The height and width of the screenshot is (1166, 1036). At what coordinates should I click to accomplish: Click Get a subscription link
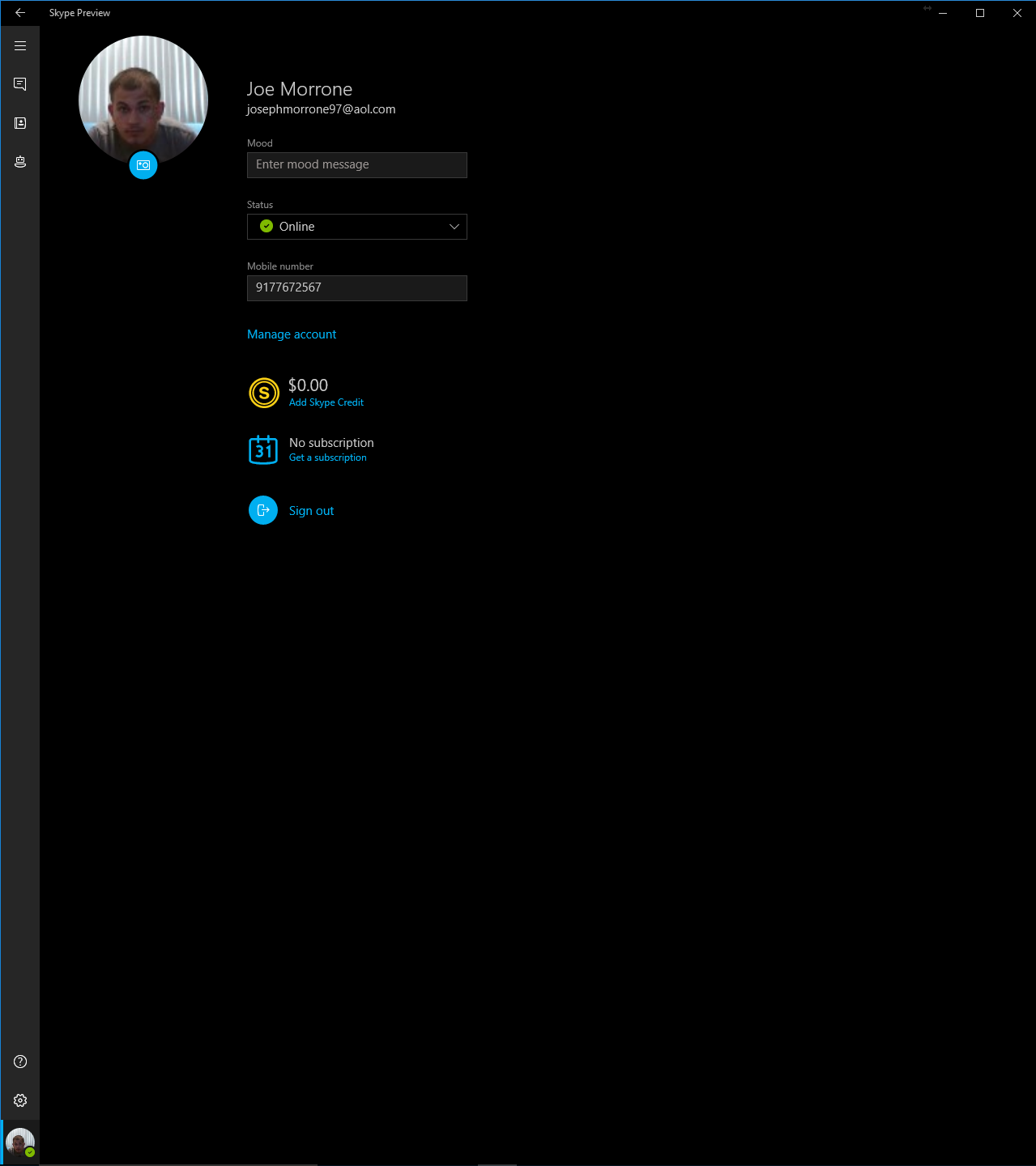pos(328,457)
